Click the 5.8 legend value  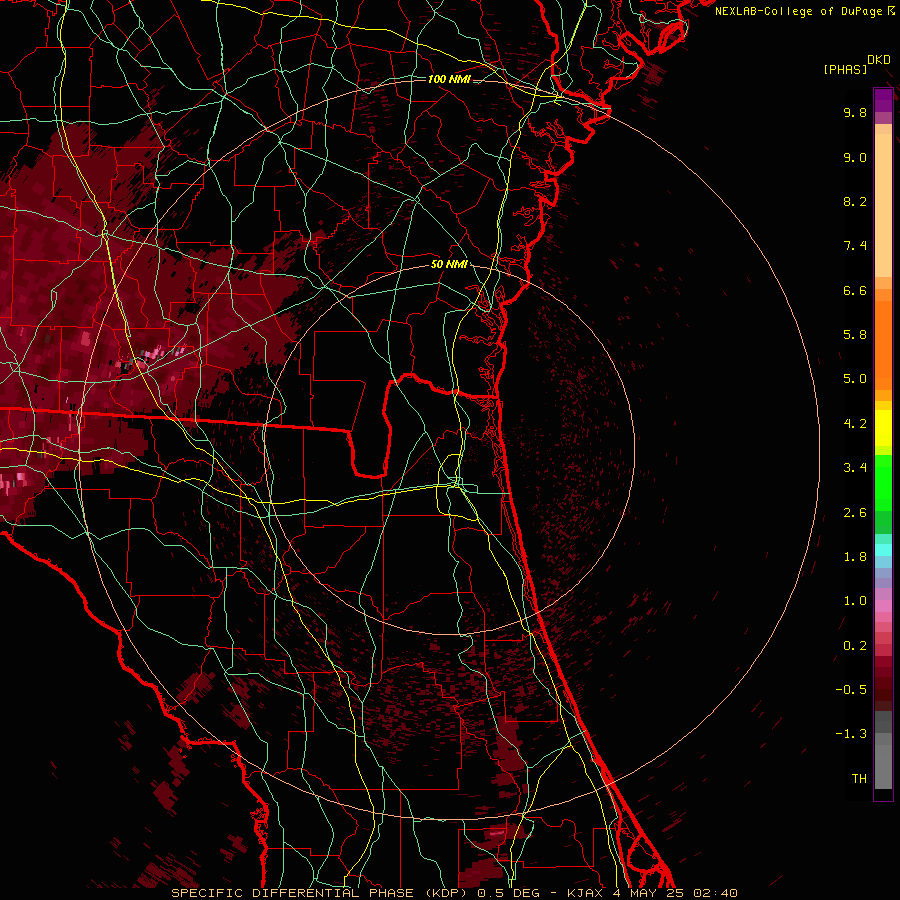pos(855,335)
